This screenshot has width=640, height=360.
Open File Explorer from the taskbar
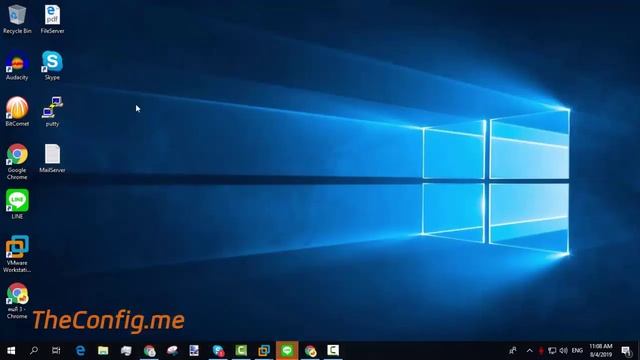103,351
